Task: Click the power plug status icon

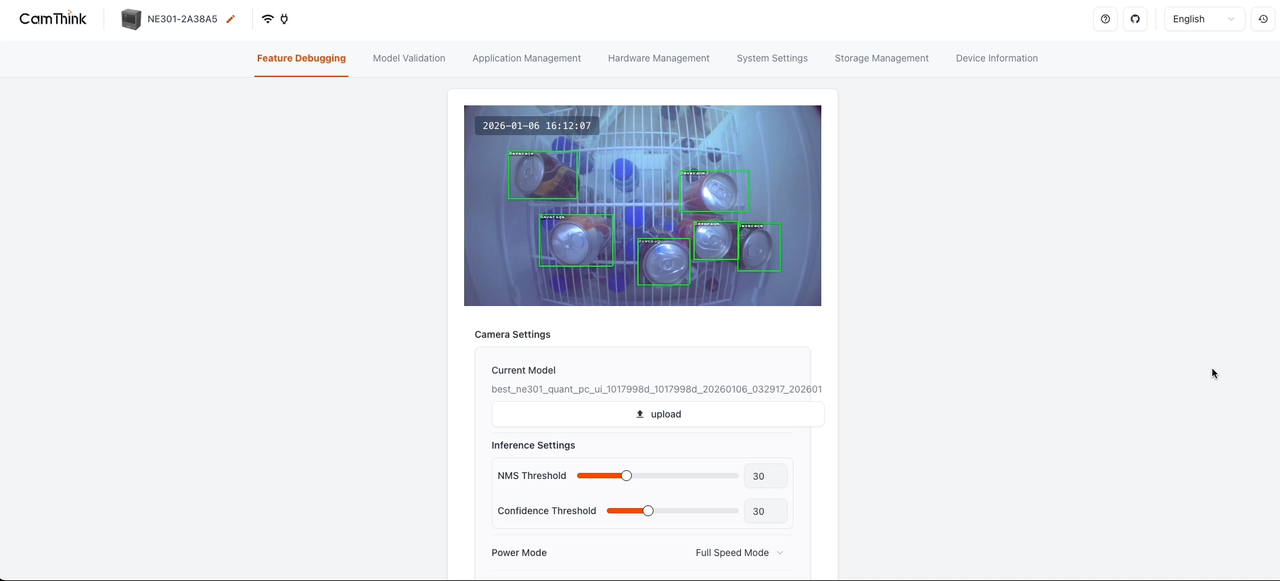Action: tap(284, 19)
